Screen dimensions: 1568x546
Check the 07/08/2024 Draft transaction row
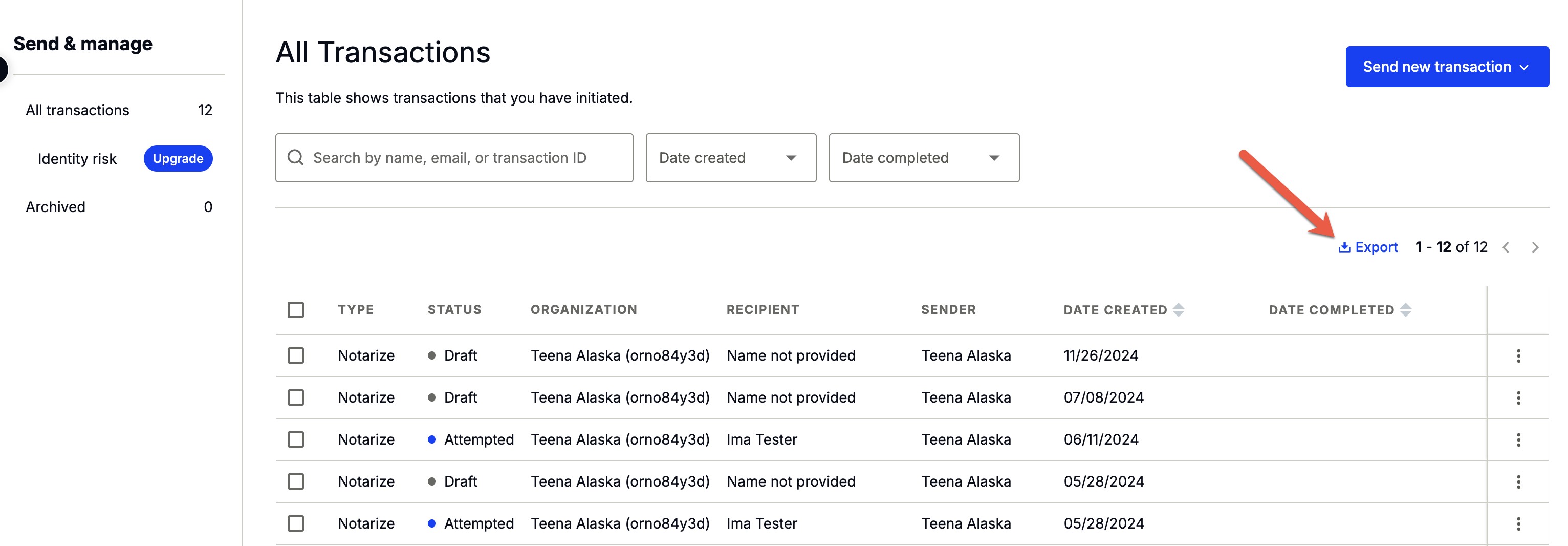[x=296, y=397]
